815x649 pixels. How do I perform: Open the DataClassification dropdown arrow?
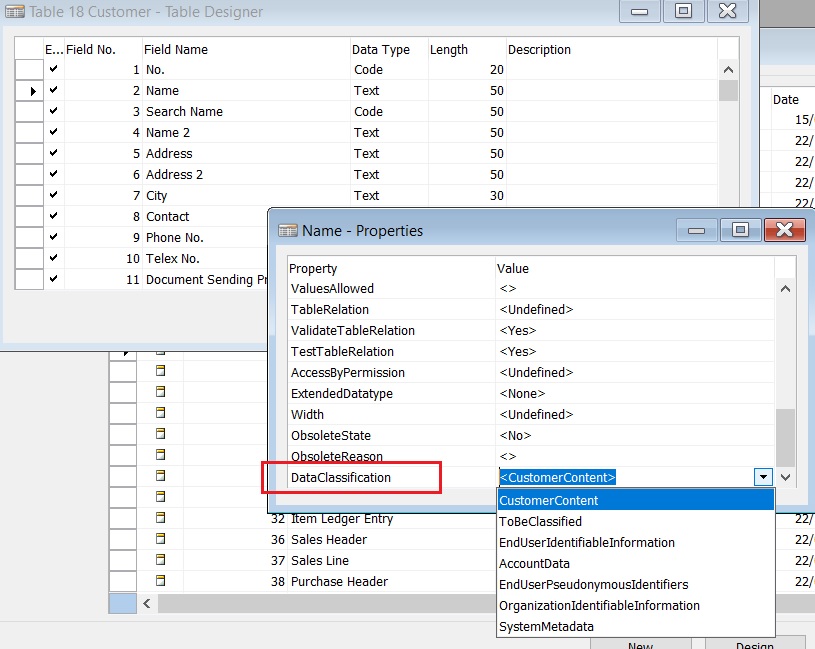(x=763, y=478)
